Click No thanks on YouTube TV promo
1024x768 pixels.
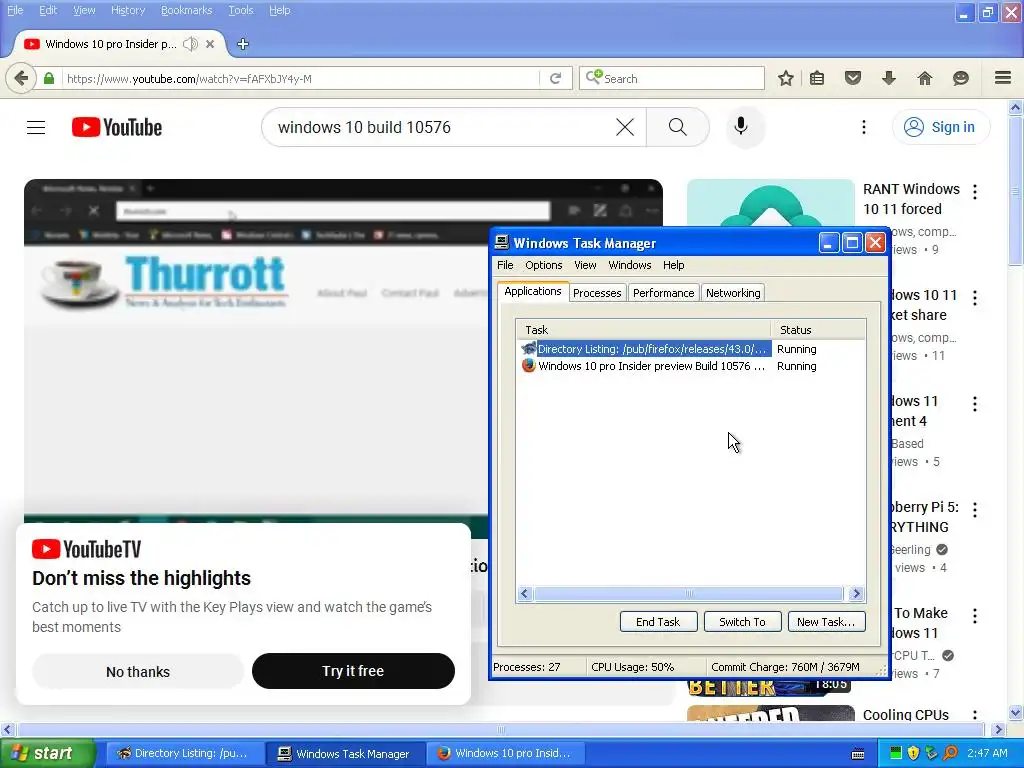coord(138,671)
